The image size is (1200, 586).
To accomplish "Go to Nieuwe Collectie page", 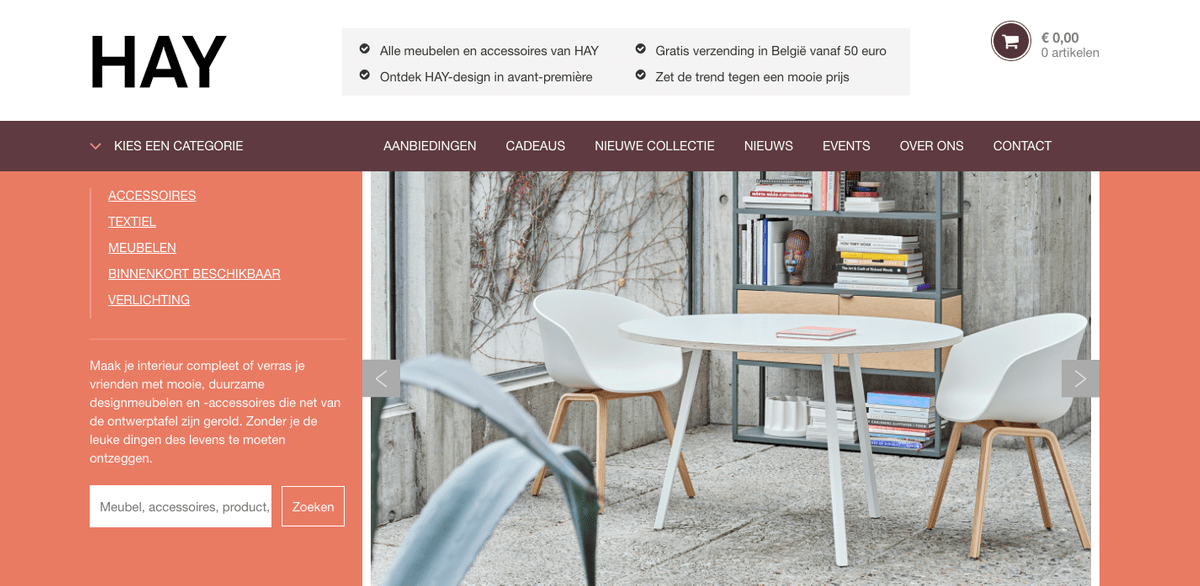I will point(654,146).
